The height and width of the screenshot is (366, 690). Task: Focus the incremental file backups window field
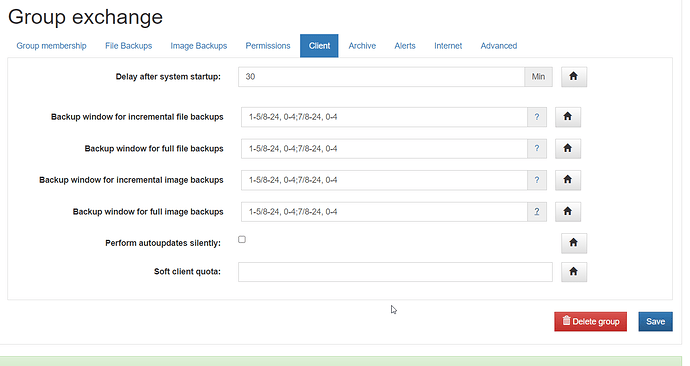[x=384, y=117]
